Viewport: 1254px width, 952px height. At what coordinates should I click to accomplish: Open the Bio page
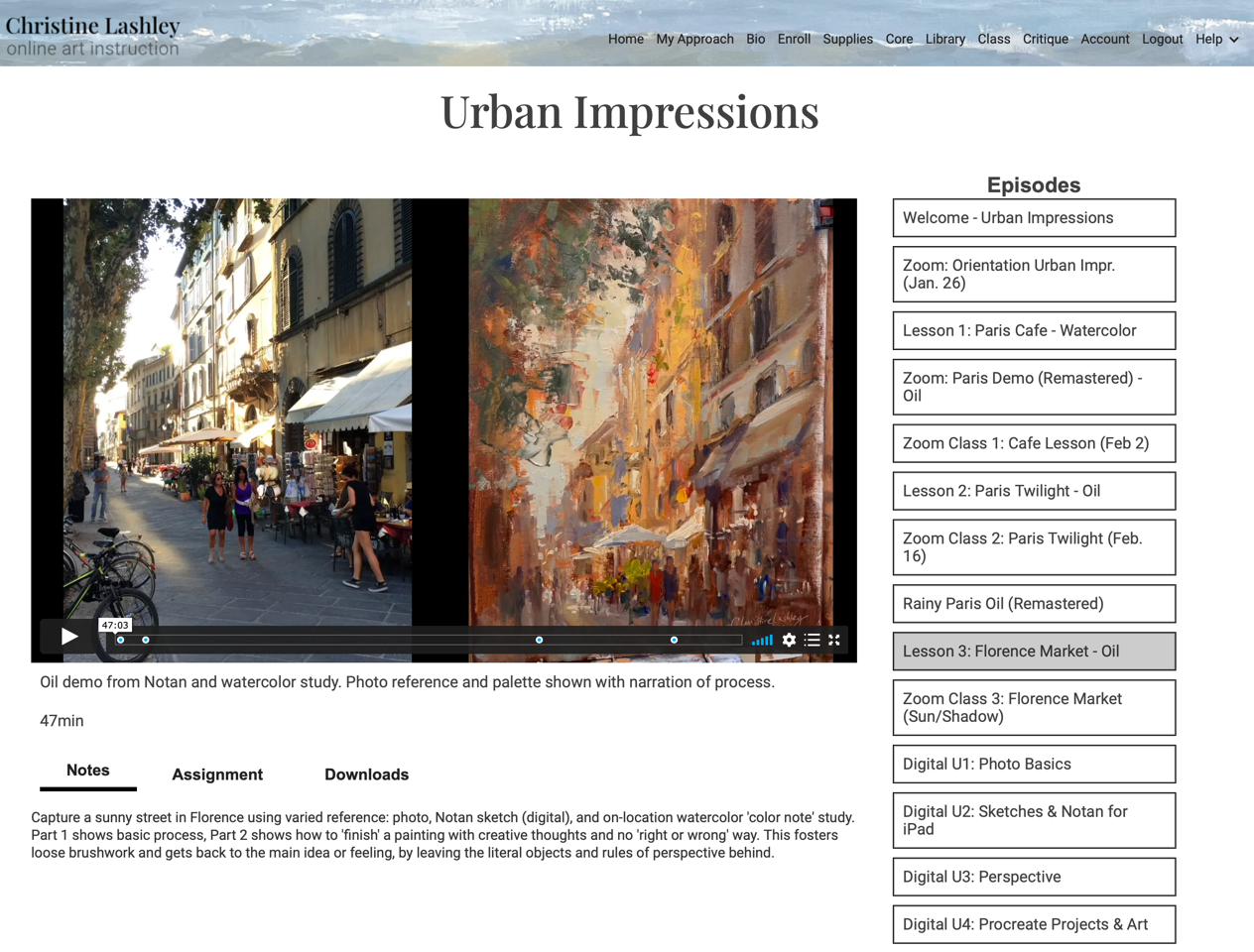[756, 40]
